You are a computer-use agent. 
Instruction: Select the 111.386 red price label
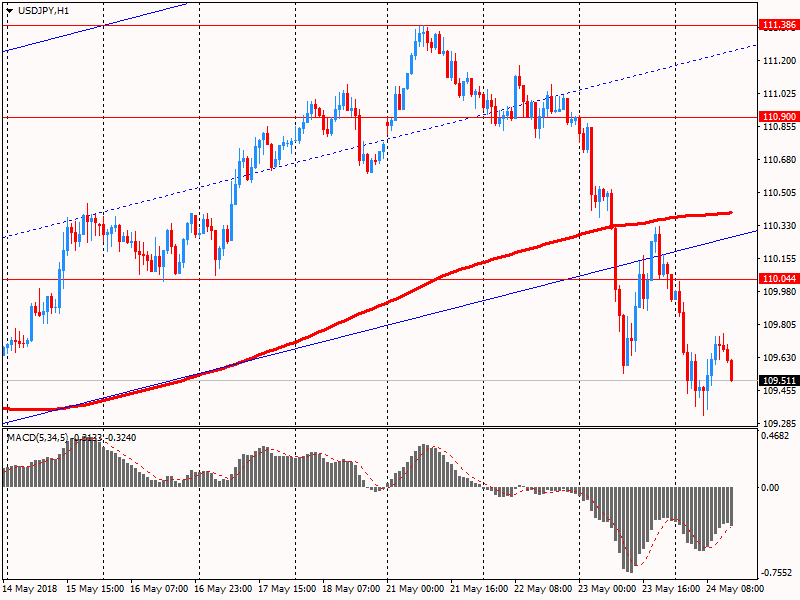(x=779, y=25)
